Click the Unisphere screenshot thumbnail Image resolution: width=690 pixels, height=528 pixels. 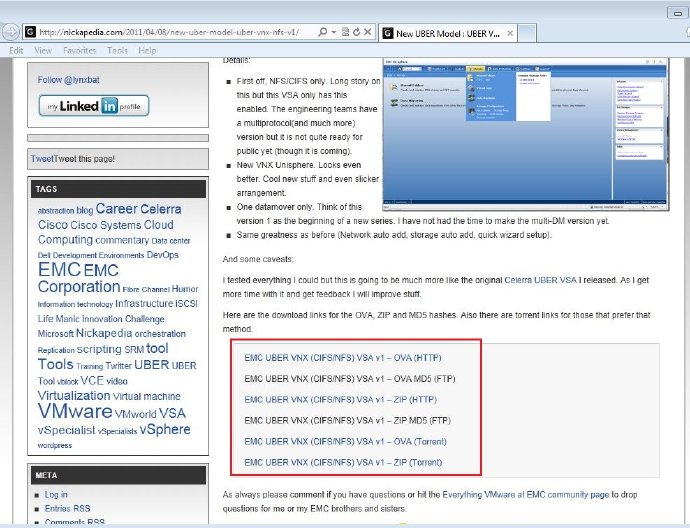tap(526, 134)
